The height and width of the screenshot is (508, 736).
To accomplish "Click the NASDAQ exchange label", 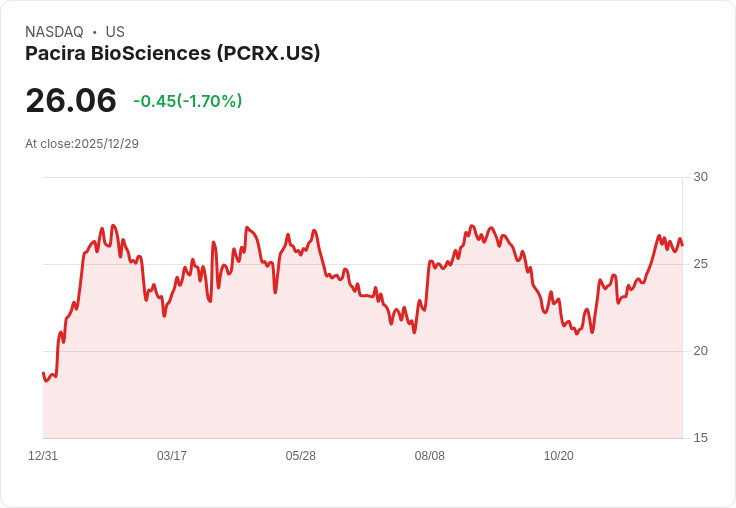I will [x=54, y=31].
